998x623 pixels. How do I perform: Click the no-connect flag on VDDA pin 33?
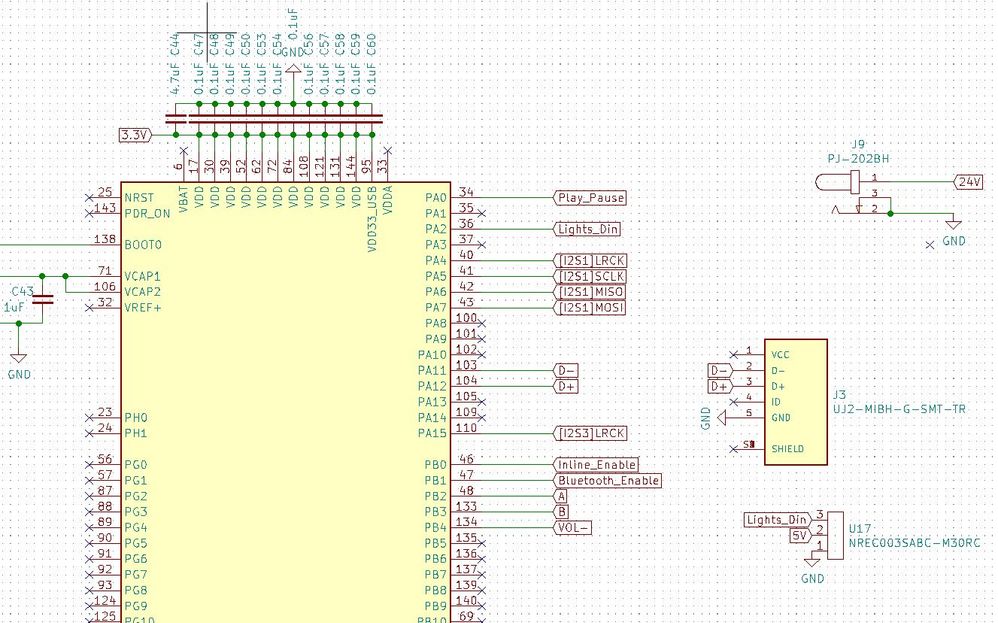click(x=388, y=151)
